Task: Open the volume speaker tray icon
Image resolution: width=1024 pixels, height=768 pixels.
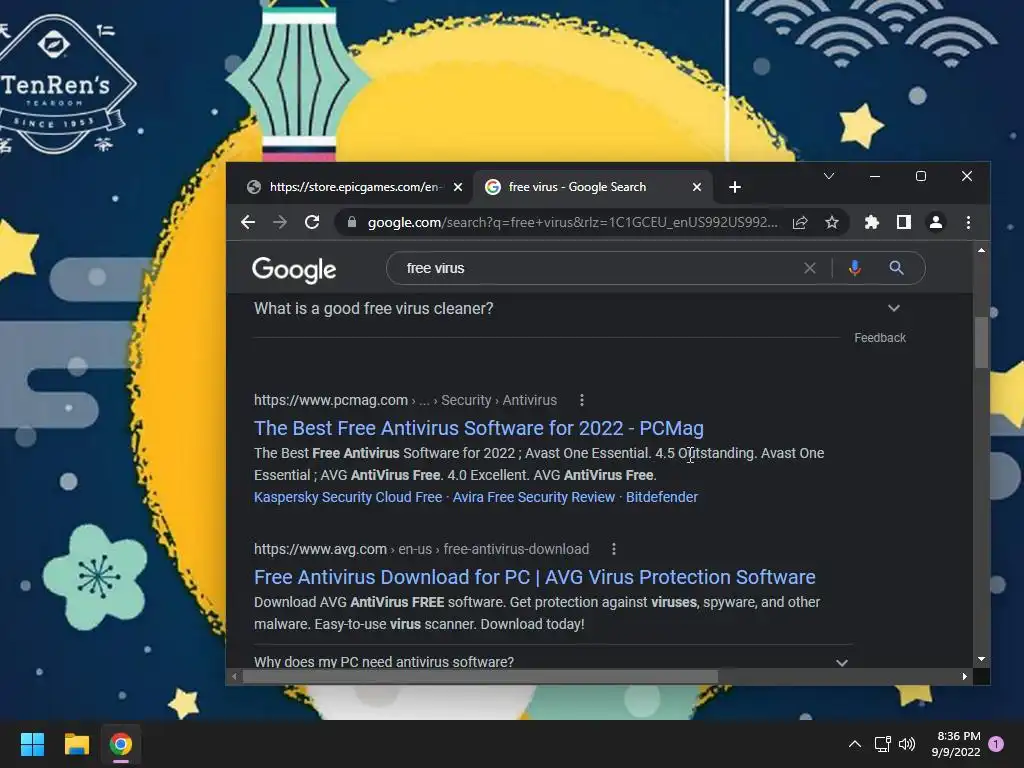Action: (x=907, y=744)
